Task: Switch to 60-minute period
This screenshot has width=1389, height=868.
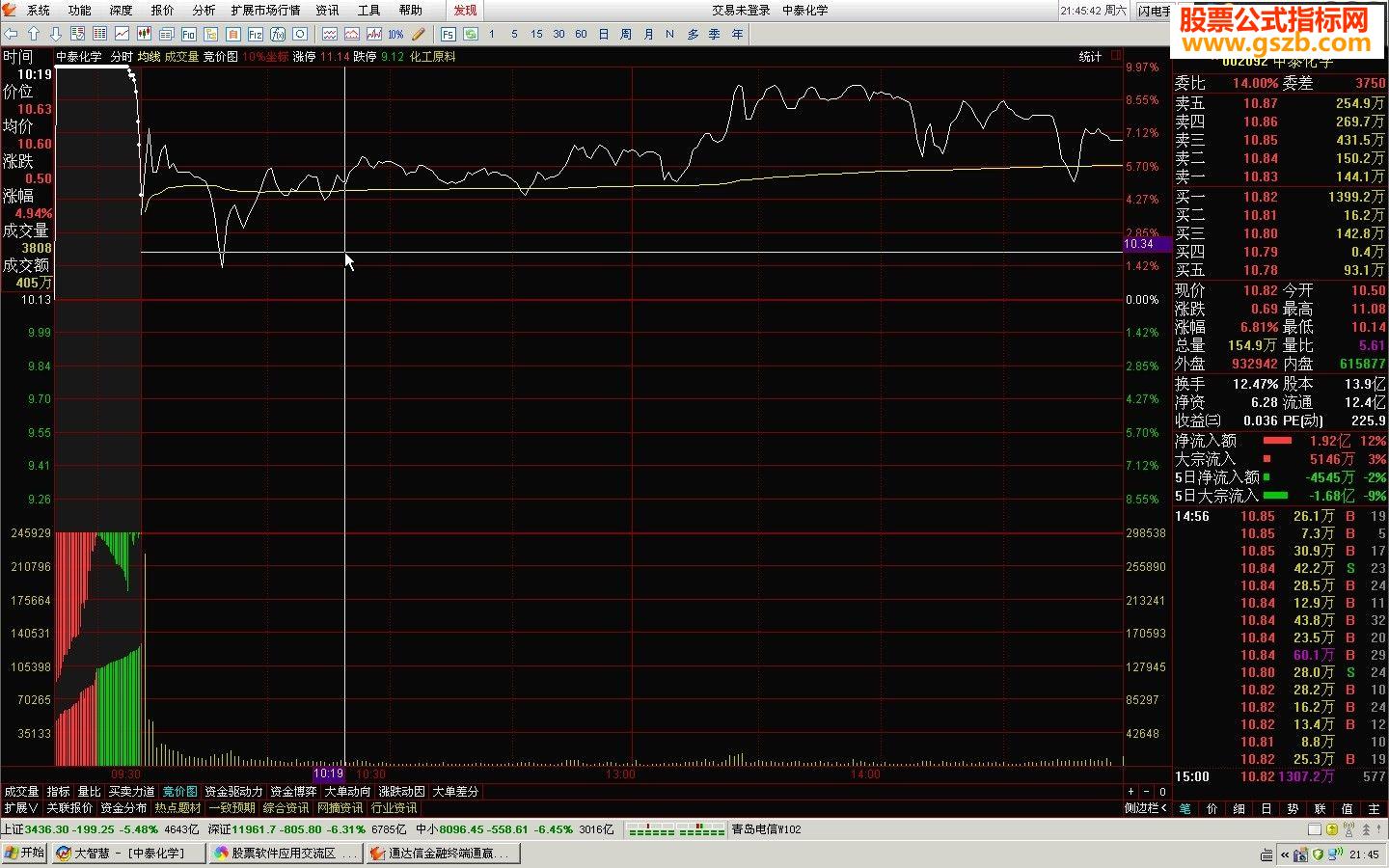Action: point(581,34)
